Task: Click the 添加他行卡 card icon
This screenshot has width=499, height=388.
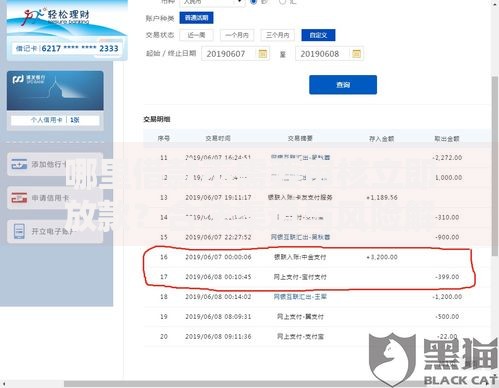Action: pyautogui.click(x=19, y=164)
